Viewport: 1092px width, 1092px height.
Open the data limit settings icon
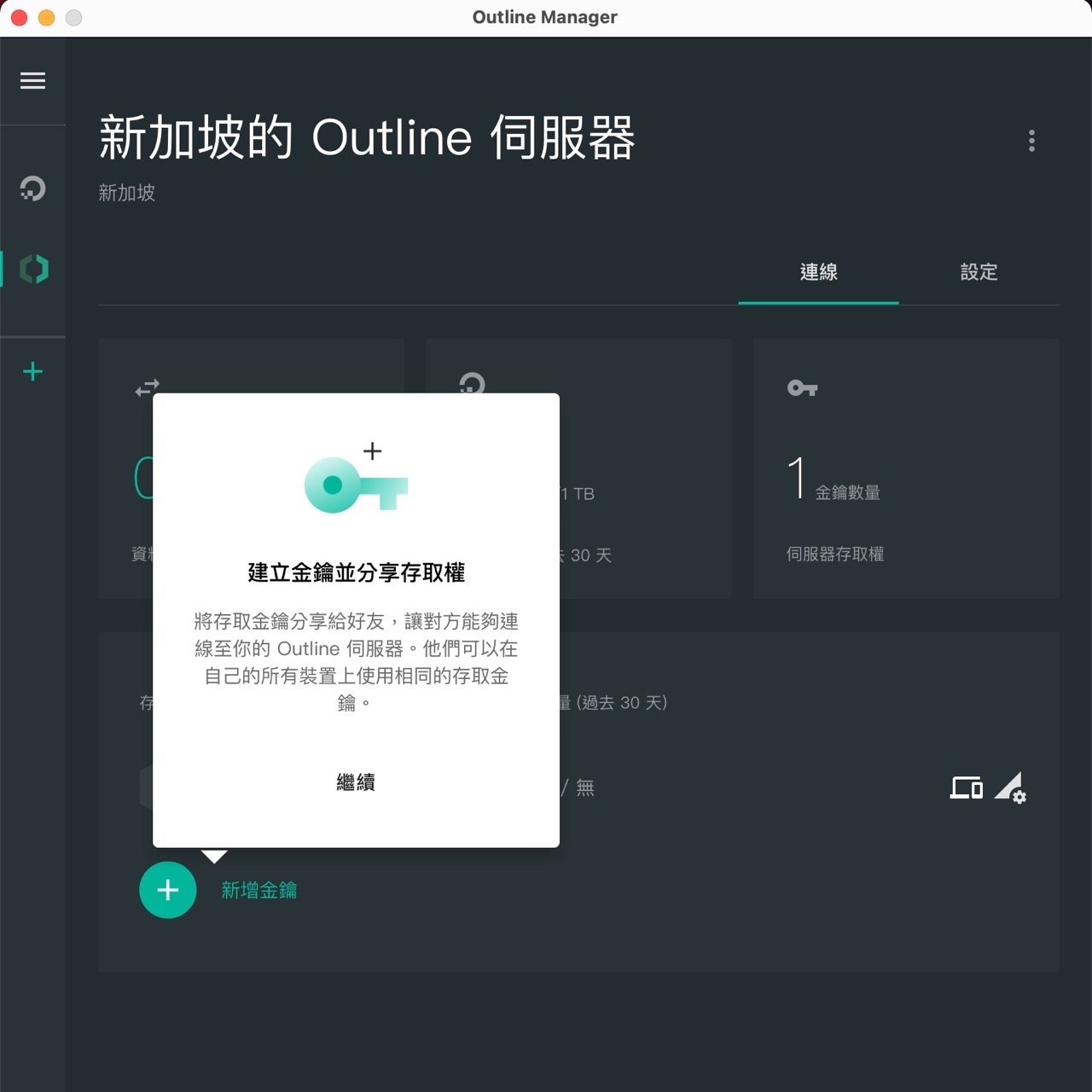tap(1010, 787)
